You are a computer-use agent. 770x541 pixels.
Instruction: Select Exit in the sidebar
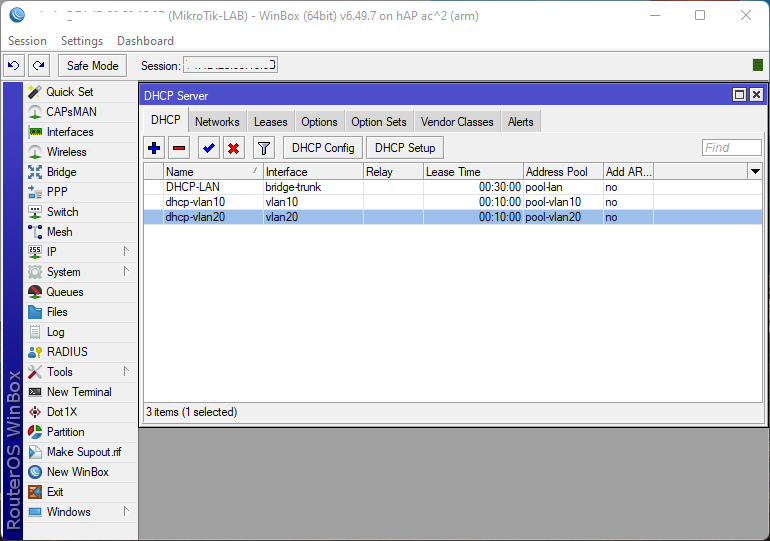[81, 492]
